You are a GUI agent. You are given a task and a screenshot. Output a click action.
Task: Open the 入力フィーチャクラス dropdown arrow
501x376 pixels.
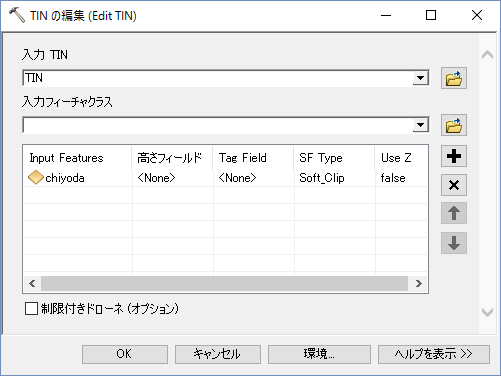pyautogui.click(x=421, y=125)
